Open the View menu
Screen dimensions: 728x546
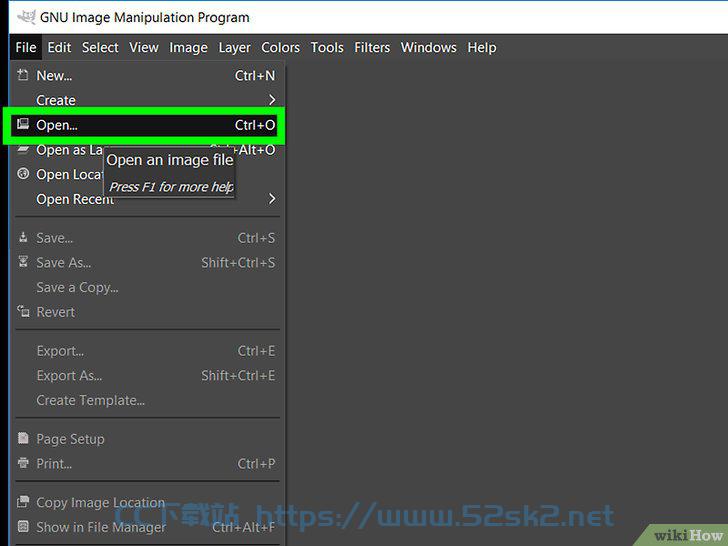[144, 47]
